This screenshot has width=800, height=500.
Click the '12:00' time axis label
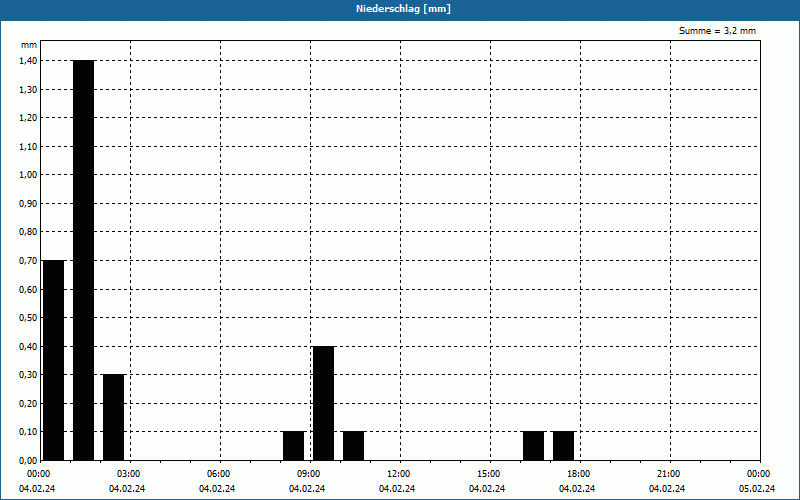tap(400, 474)
